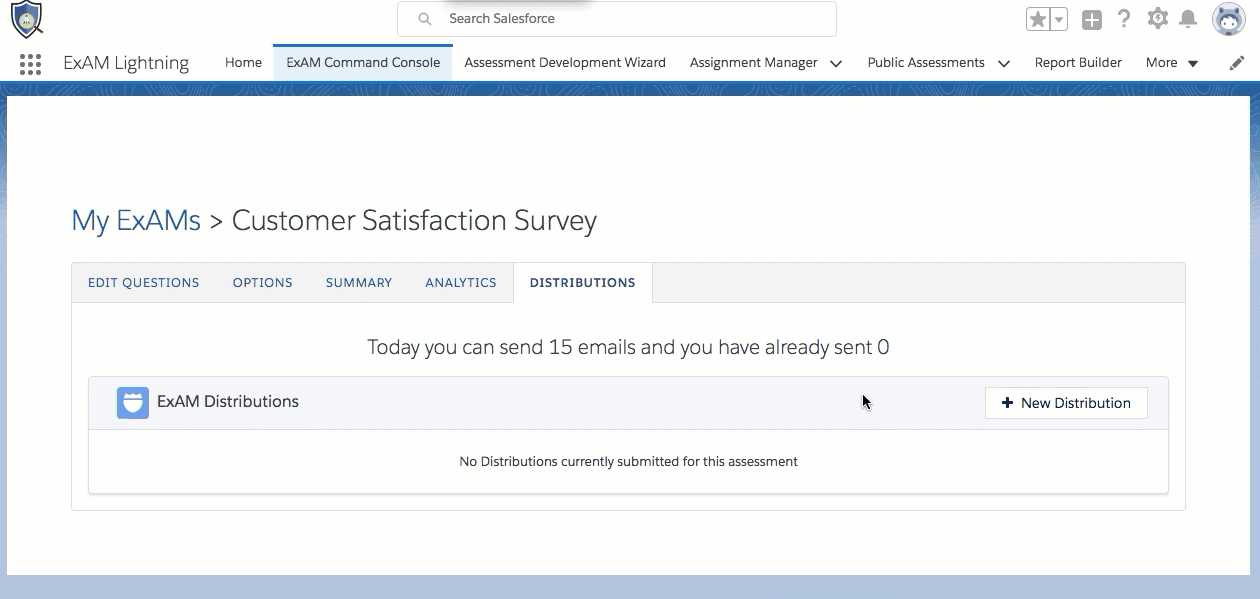
Task: Open the Help question mark icon
Action: click(1124, 19)
